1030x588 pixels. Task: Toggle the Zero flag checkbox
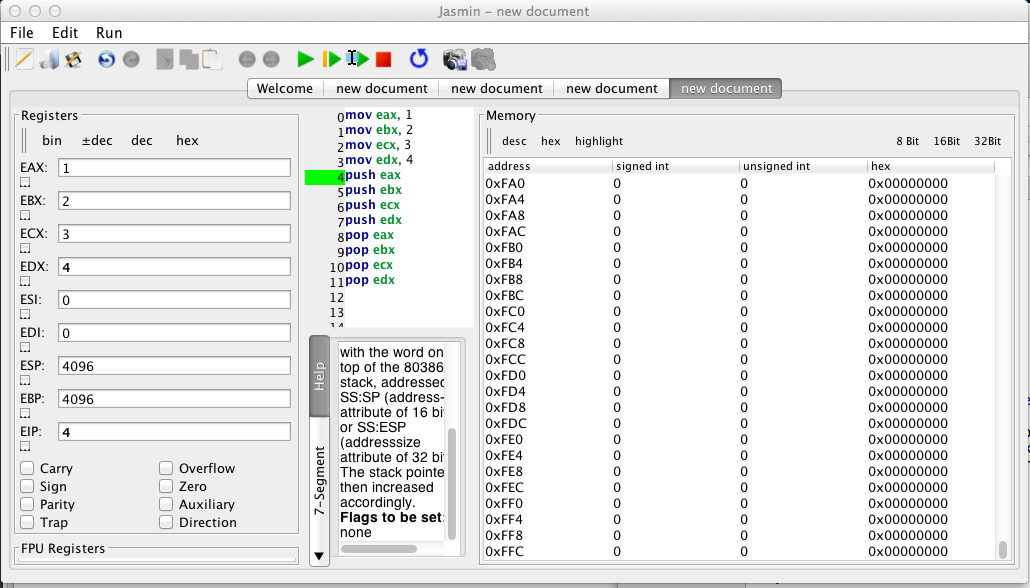[166, 486]
